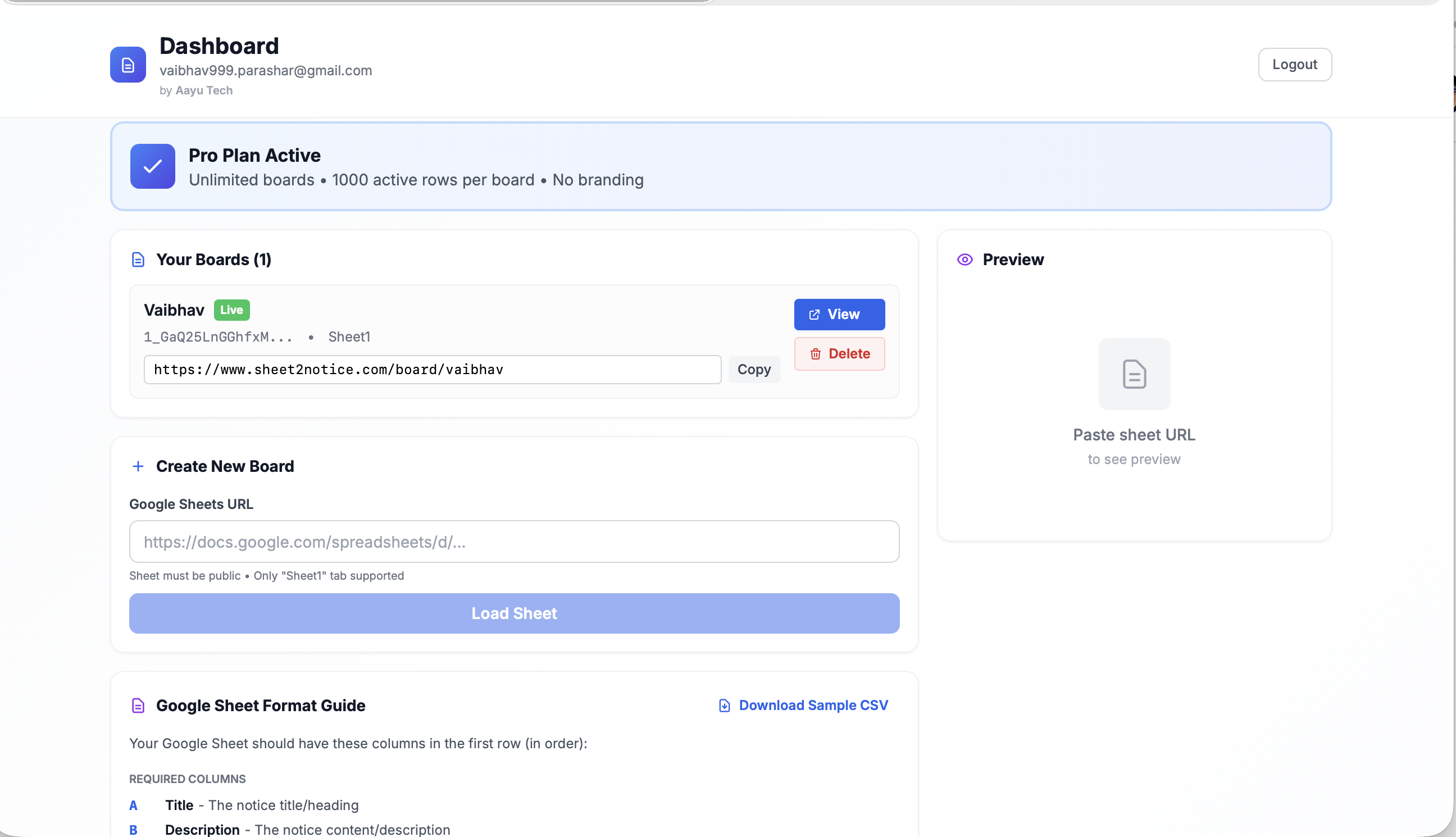Click the Preview eye icon
The image size is (1456, 837).
click(964, 260)
